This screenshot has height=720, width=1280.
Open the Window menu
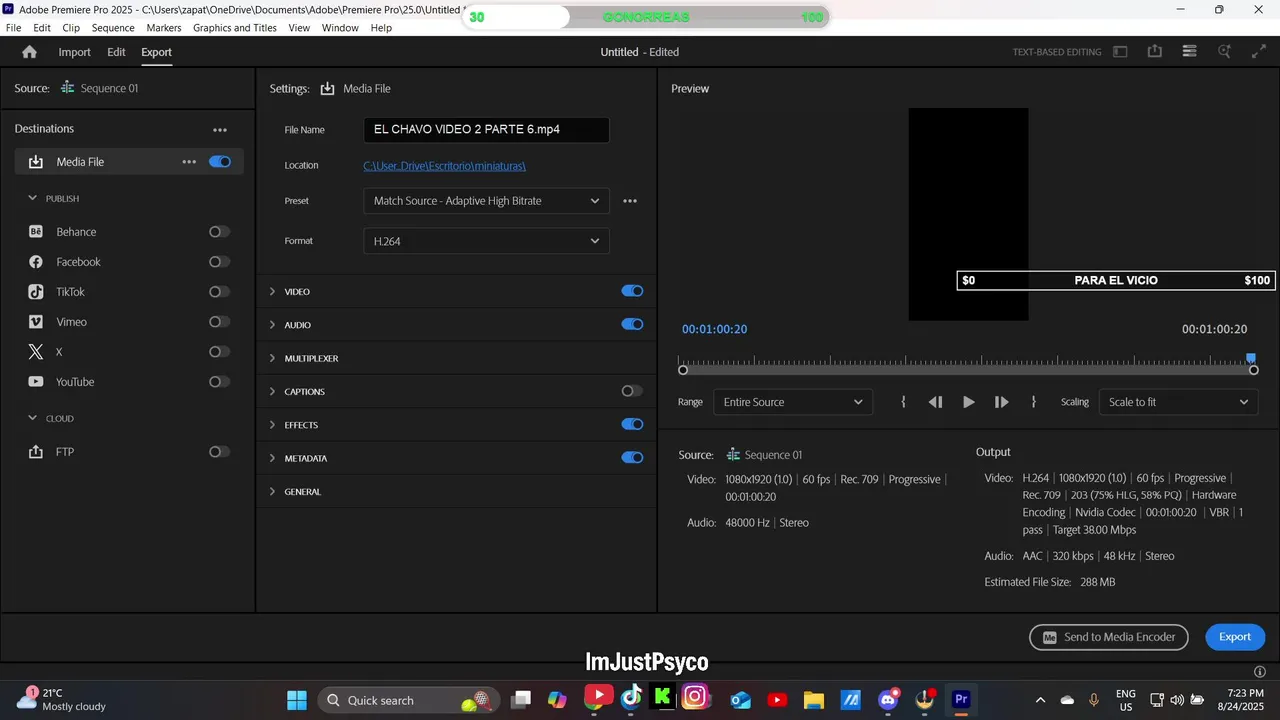coord(340,28)
